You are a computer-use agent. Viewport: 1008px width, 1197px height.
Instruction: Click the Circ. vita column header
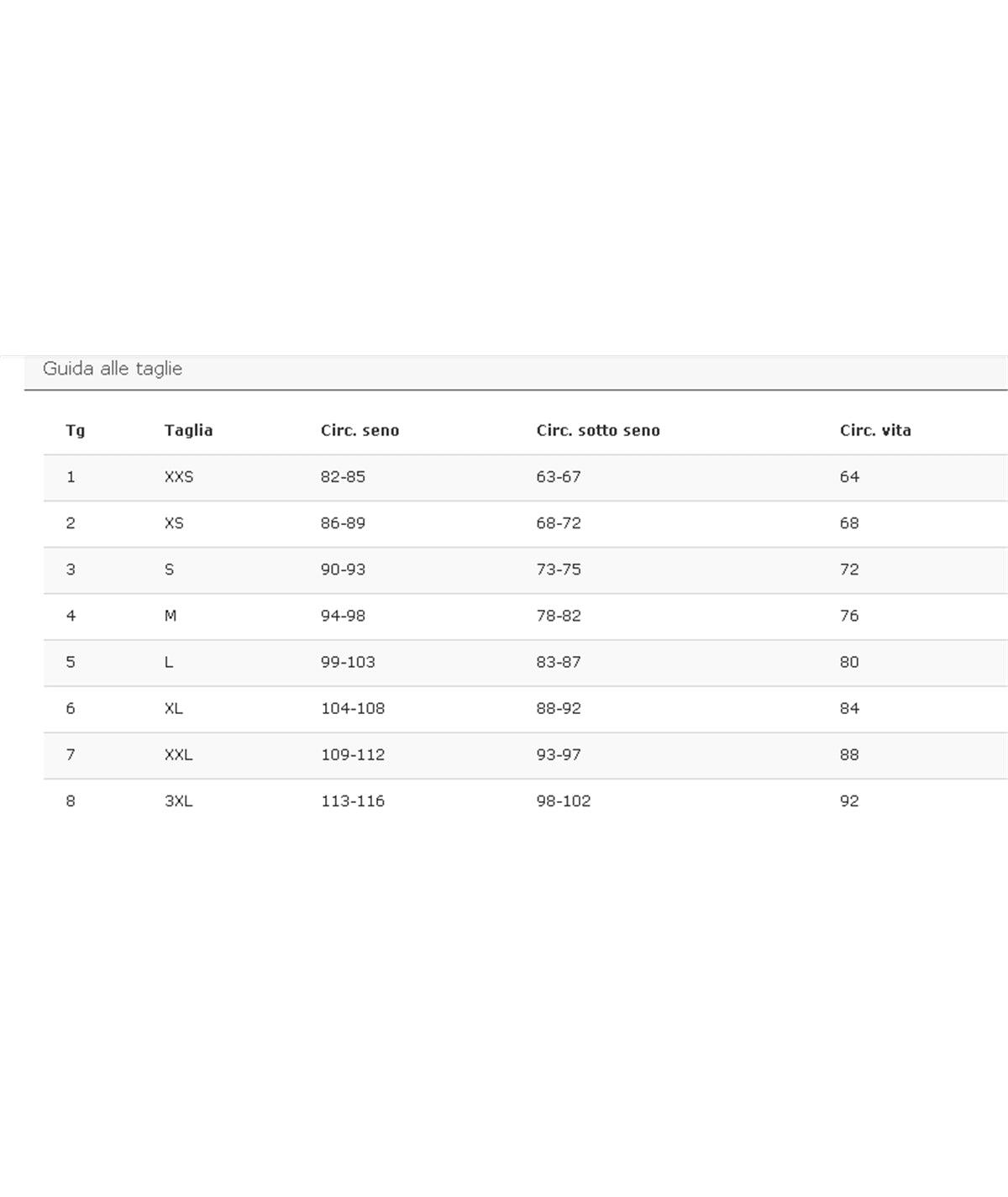[875, 430]
